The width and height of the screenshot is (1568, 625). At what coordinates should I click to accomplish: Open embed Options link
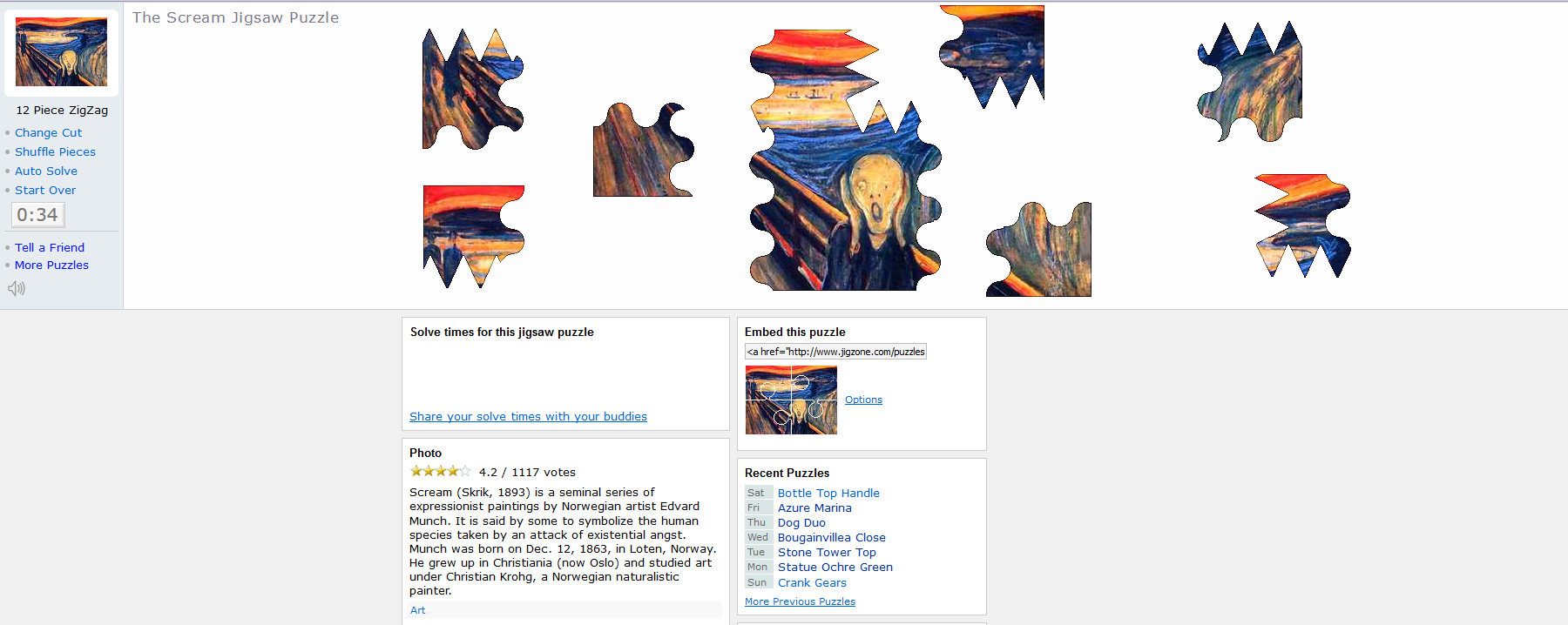point(863,400)
